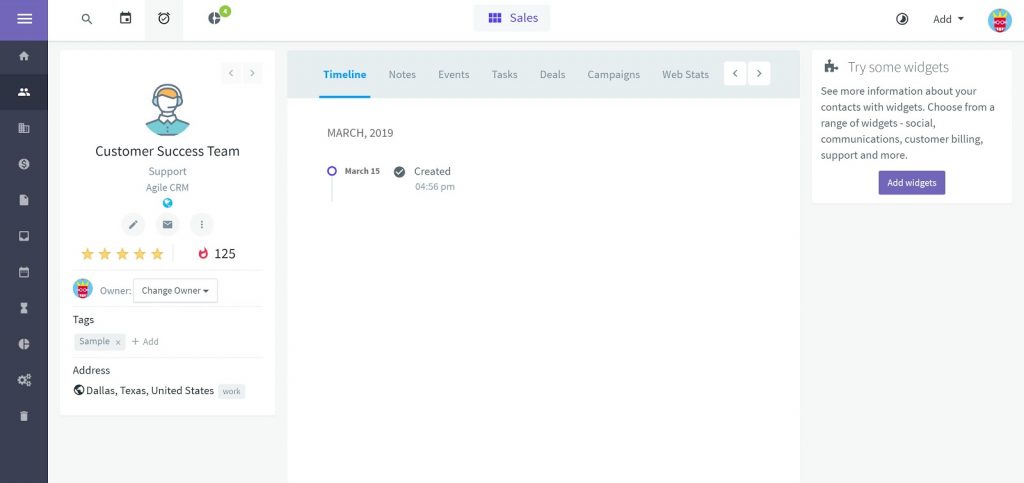Image resolution: width=1024 pixels, height=483 pixels.
Task: Click the Dallas, Texas, United States address
Action: pos(150,390)
